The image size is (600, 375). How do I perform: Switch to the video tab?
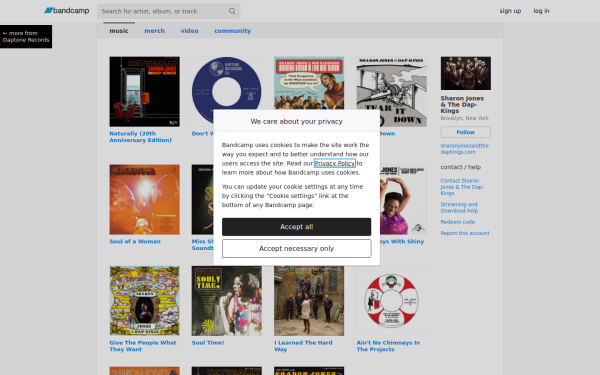click(x=189, y=31)
